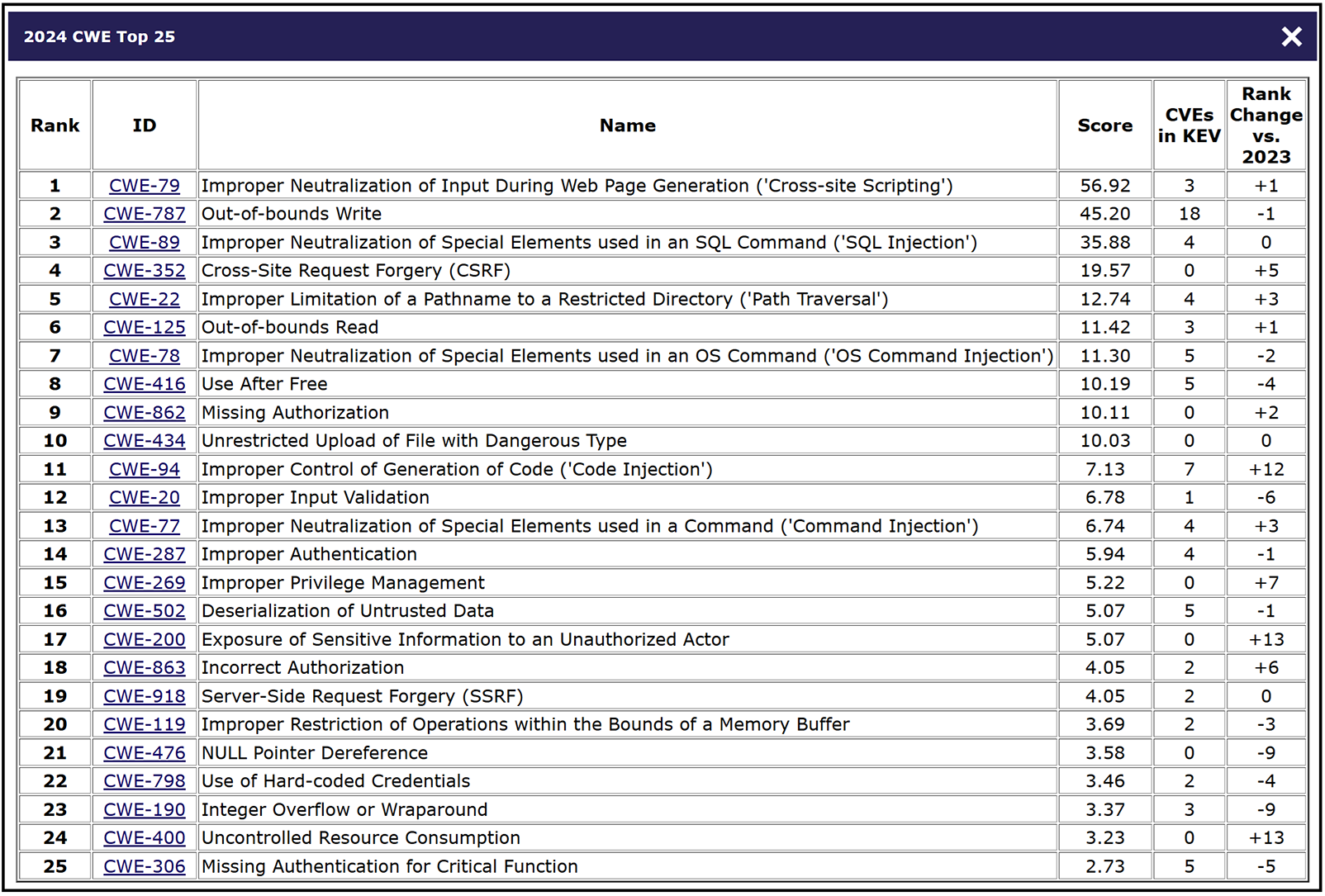Click the Rank Change vs. 2023 header

(1266, 126)
